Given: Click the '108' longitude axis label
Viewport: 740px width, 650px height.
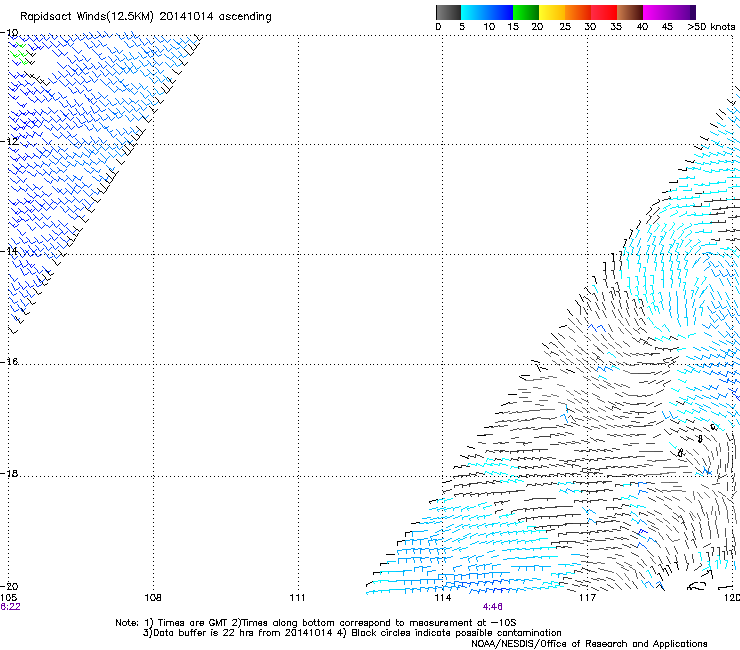Looking at the screenshot, I should (153, 598).
